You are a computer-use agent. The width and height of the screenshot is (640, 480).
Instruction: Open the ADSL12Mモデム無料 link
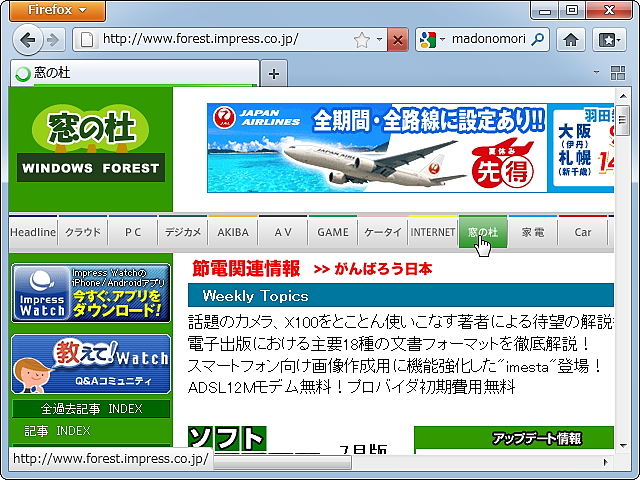352,387
